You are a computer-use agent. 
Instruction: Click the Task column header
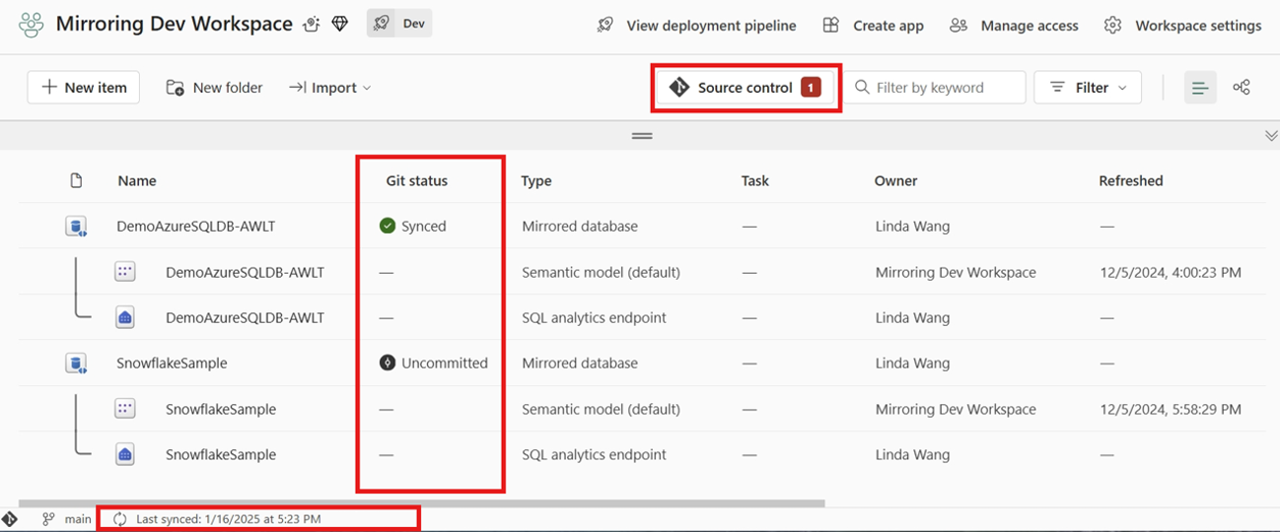pyautogui.click(x=755, y=181)
